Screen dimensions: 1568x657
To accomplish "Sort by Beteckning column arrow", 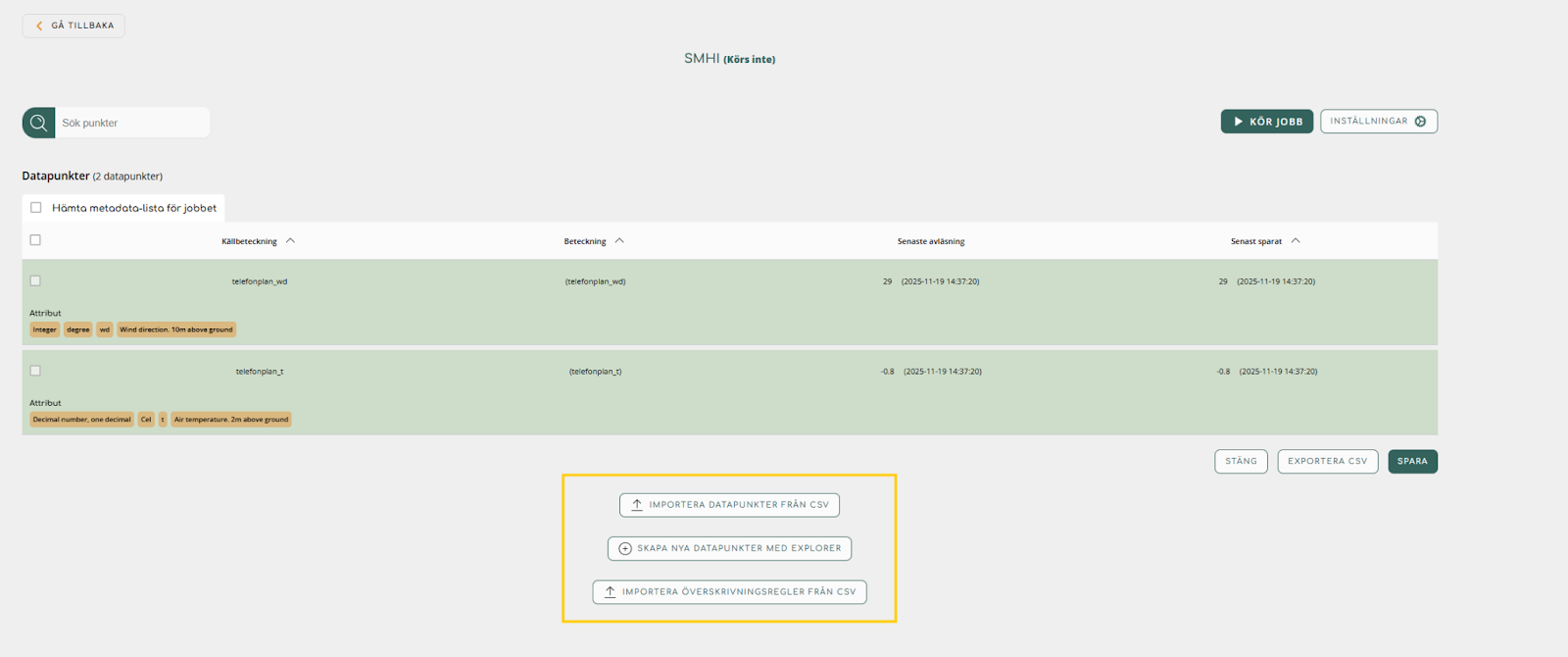I will click(619, 241).
